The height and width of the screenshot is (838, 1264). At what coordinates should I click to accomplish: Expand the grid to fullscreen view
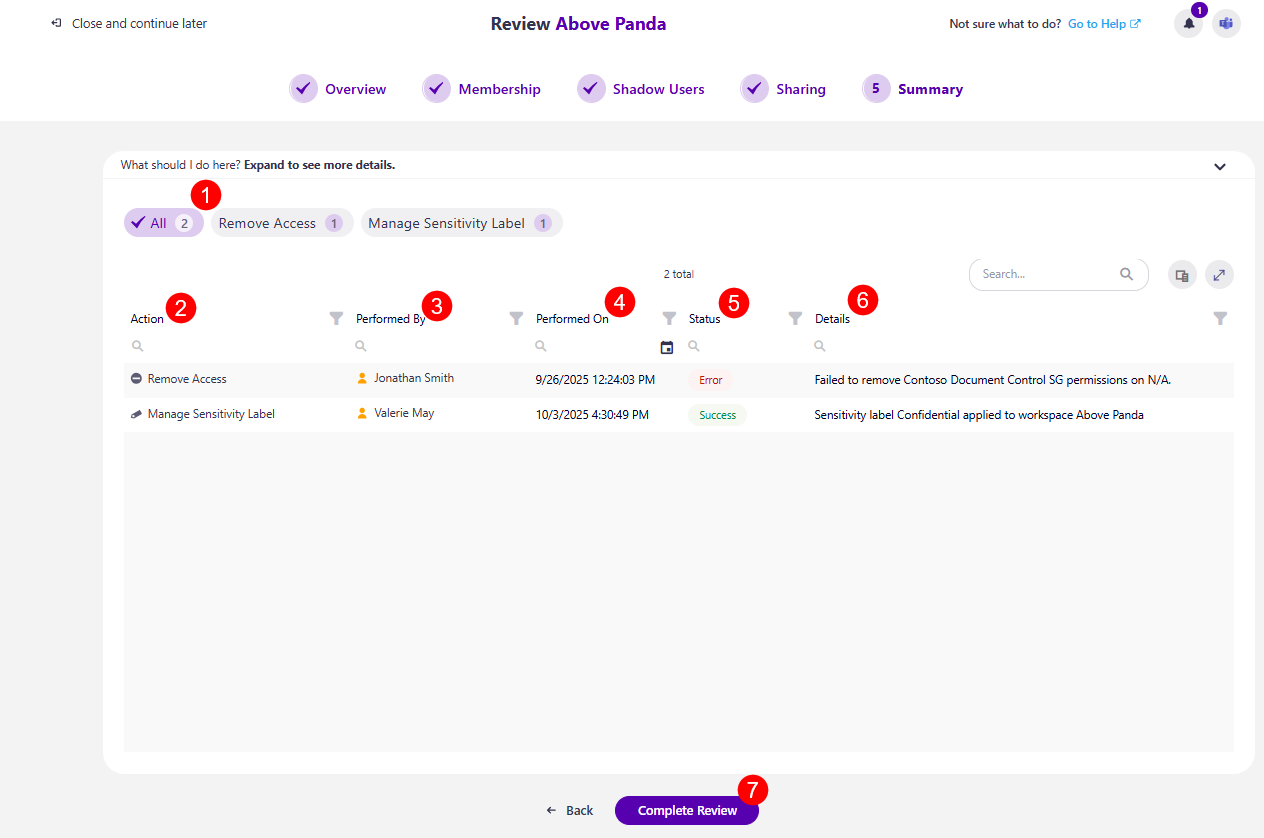click(x=1219, y=273)
